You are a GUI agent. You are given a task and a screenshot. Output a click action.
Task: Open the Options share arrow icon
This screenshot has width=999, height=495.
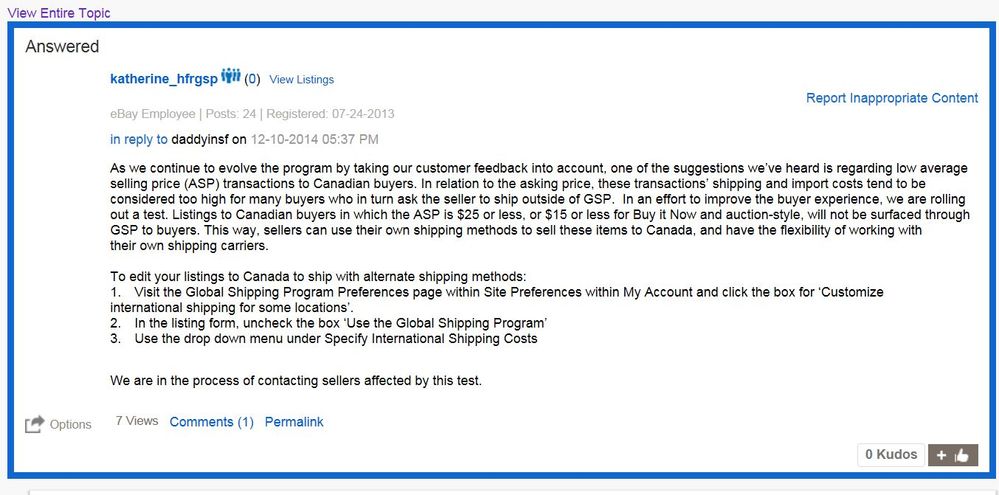34,424
